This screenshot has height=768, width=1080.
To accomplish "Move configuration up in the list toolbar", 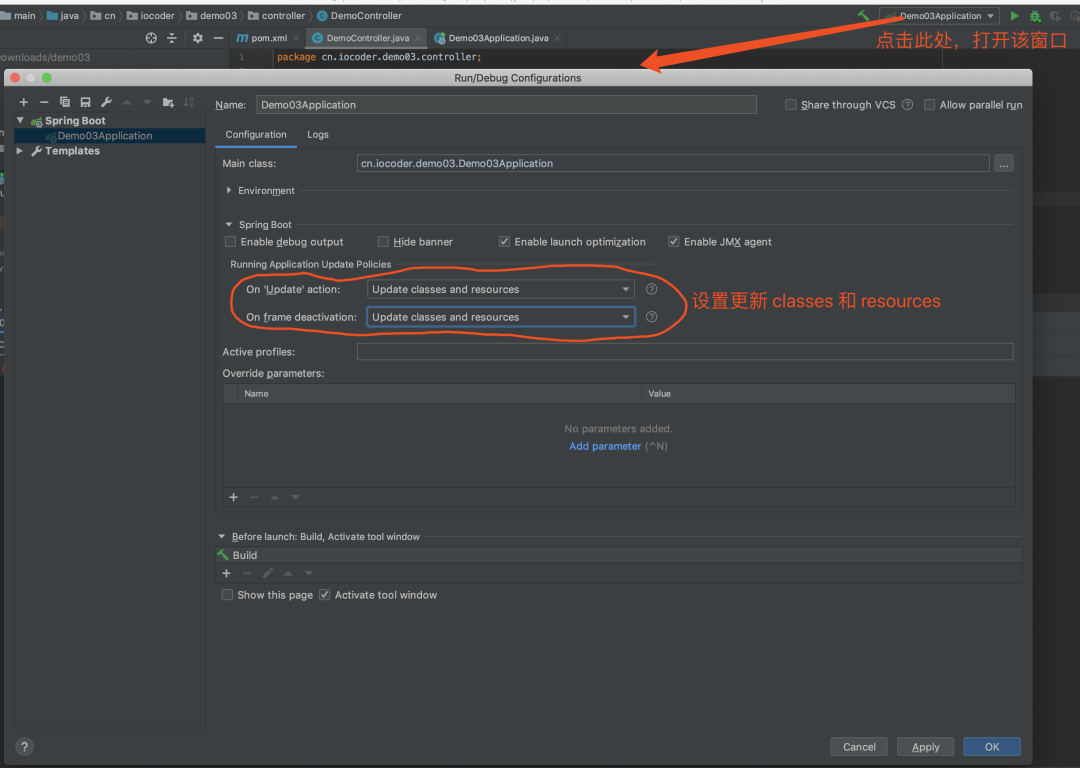I will (127, 102).
